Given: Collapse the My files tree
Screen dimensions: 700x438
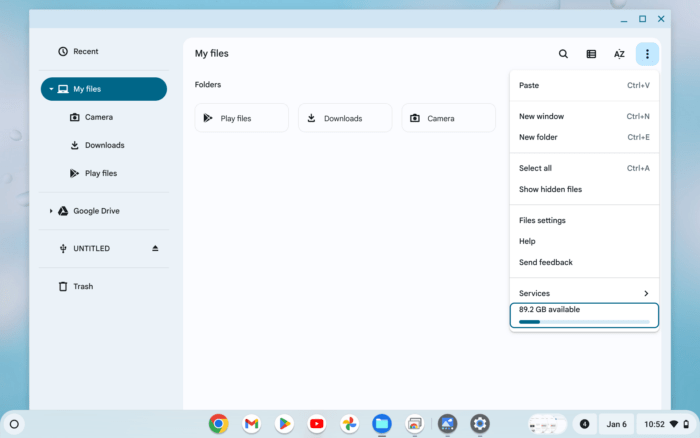Looking at the screenshot, I should click(51, 89).
